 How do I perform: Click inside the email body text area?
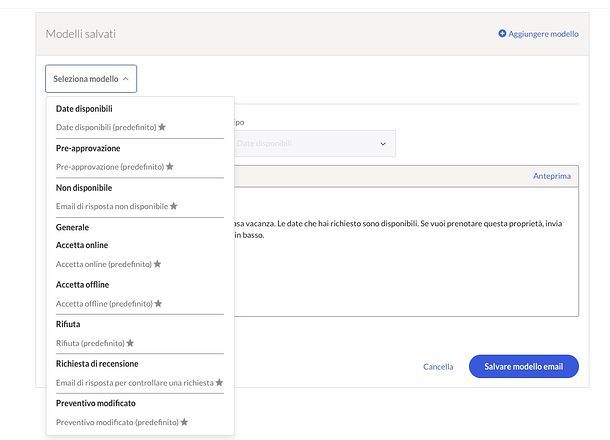point(406,252)
